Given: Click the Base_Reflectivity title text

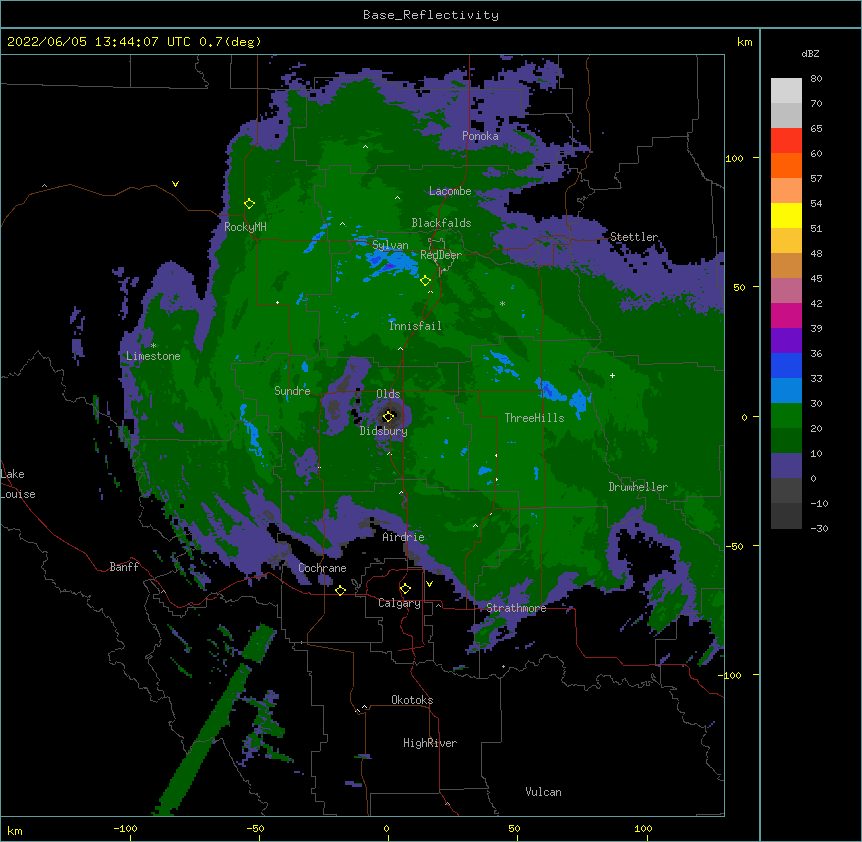Looking at the screenshot, I should pyautogui.click(x=431, y=15).
